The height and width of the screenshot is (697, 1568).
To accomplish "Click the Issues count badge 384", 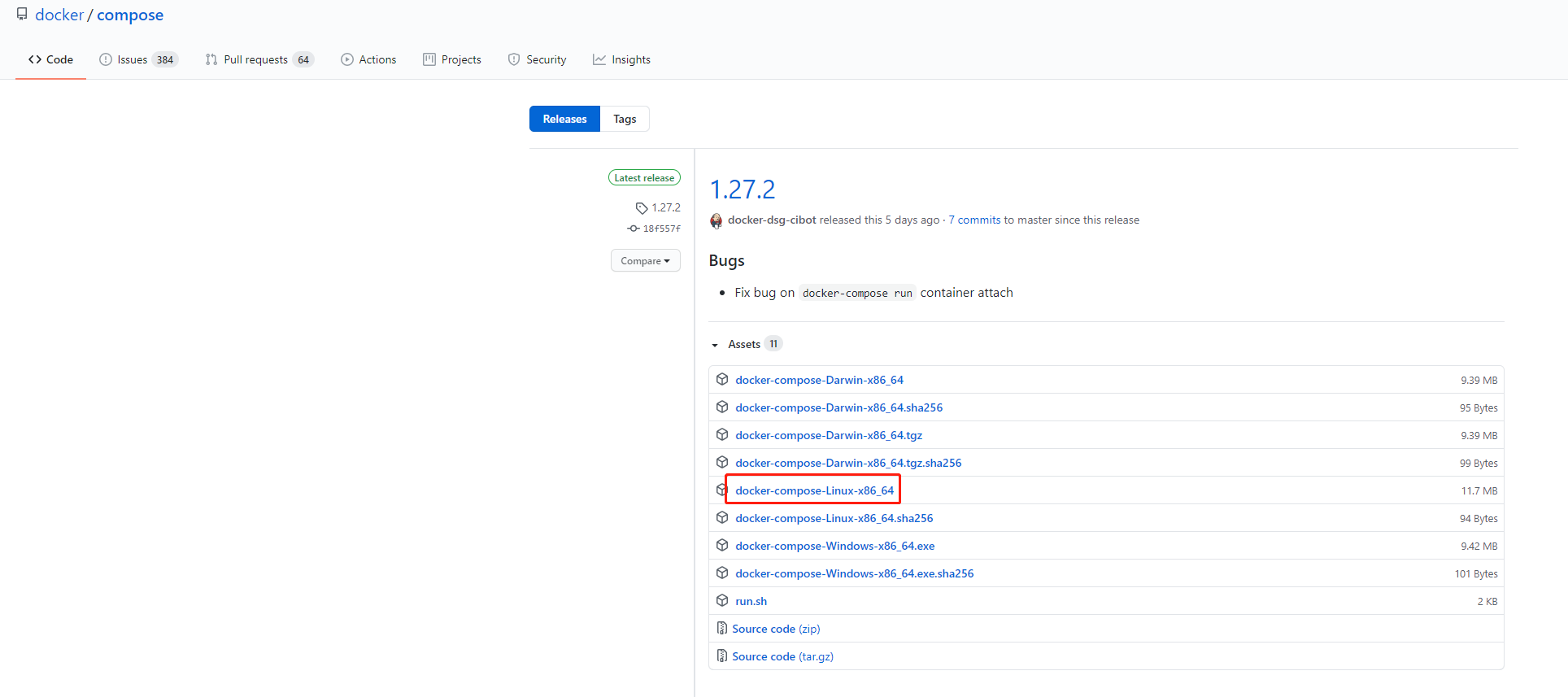I will tap(165, 59).
